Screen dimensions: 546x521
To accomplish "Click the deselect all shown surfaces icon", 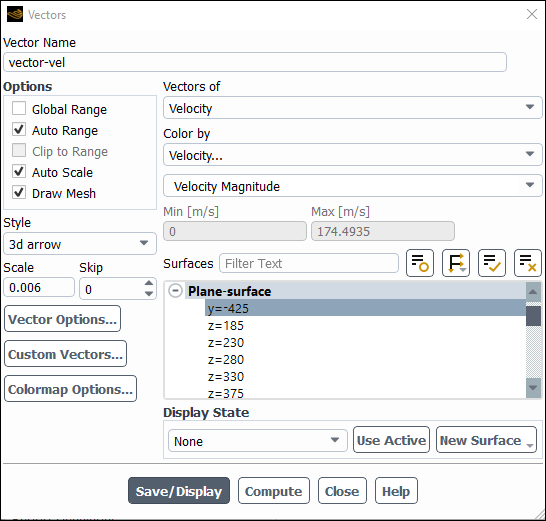I will (528, 263).
